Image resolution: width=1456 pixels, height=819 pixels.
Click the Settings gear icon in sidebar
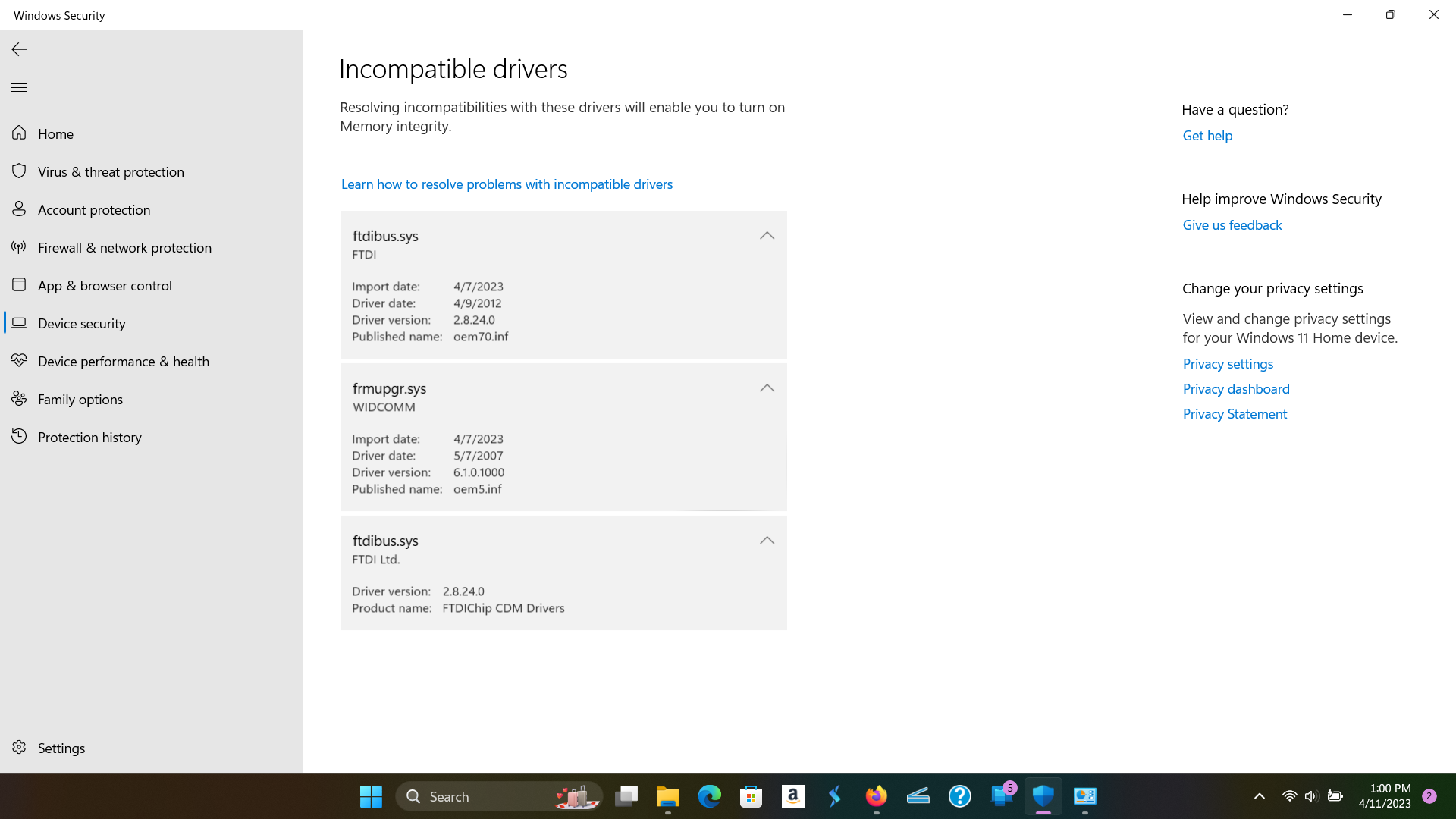coord(19,747)
